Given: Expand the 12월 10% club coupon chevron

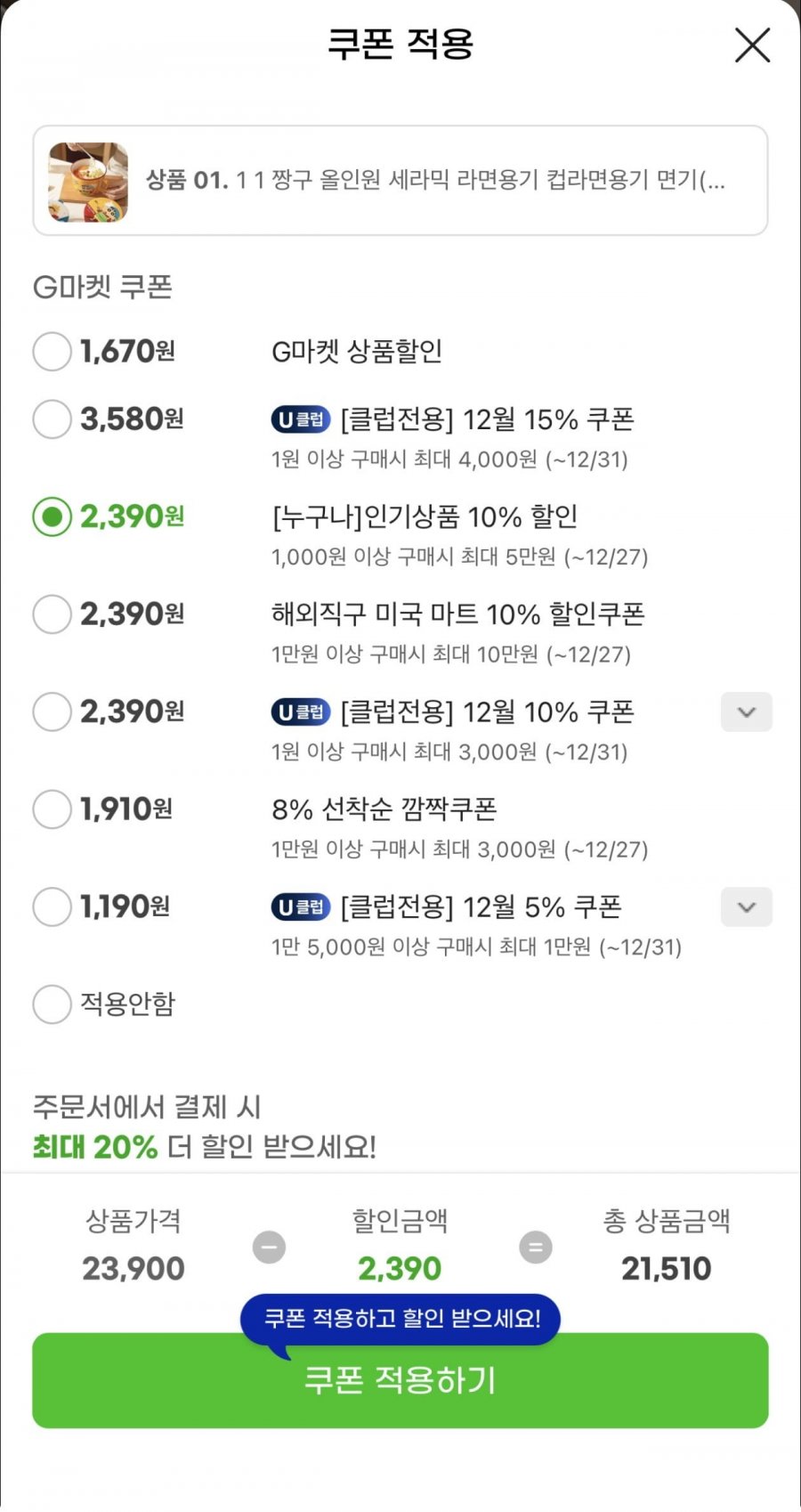Looking at the screenshot, I should click(747, 712).
